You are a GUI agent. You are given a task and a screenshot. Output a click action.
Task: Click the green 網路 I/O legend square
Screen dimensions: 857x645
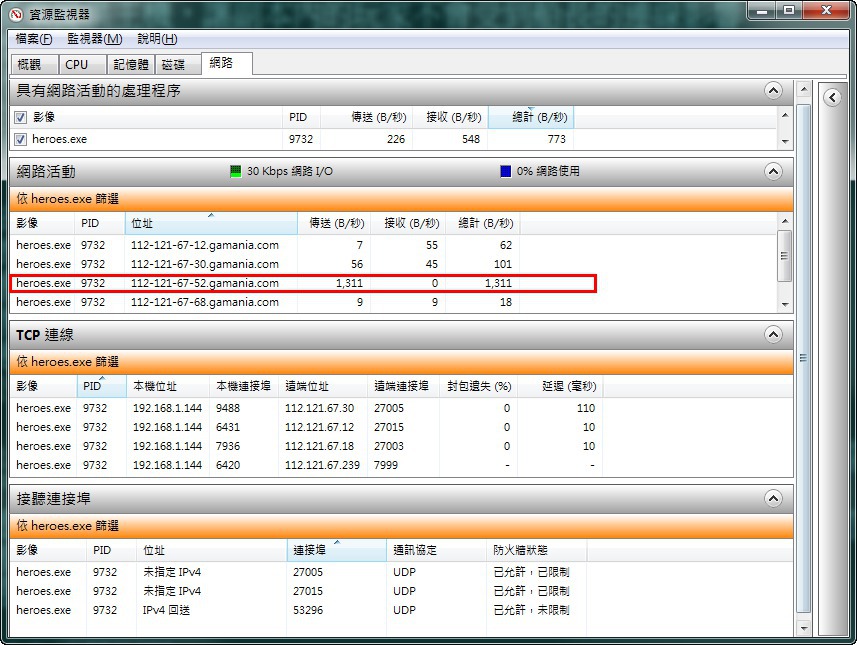tap(236, 171)
